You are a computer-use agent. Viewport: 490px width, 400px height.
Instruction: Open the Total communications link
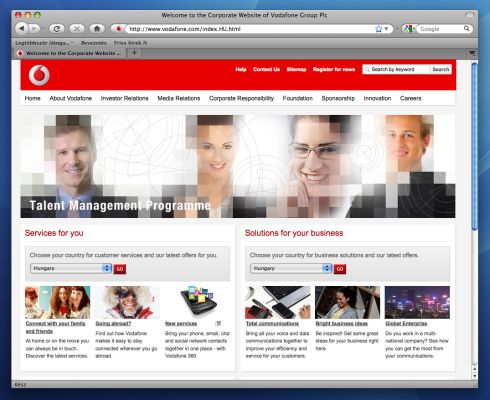(272, 323)
